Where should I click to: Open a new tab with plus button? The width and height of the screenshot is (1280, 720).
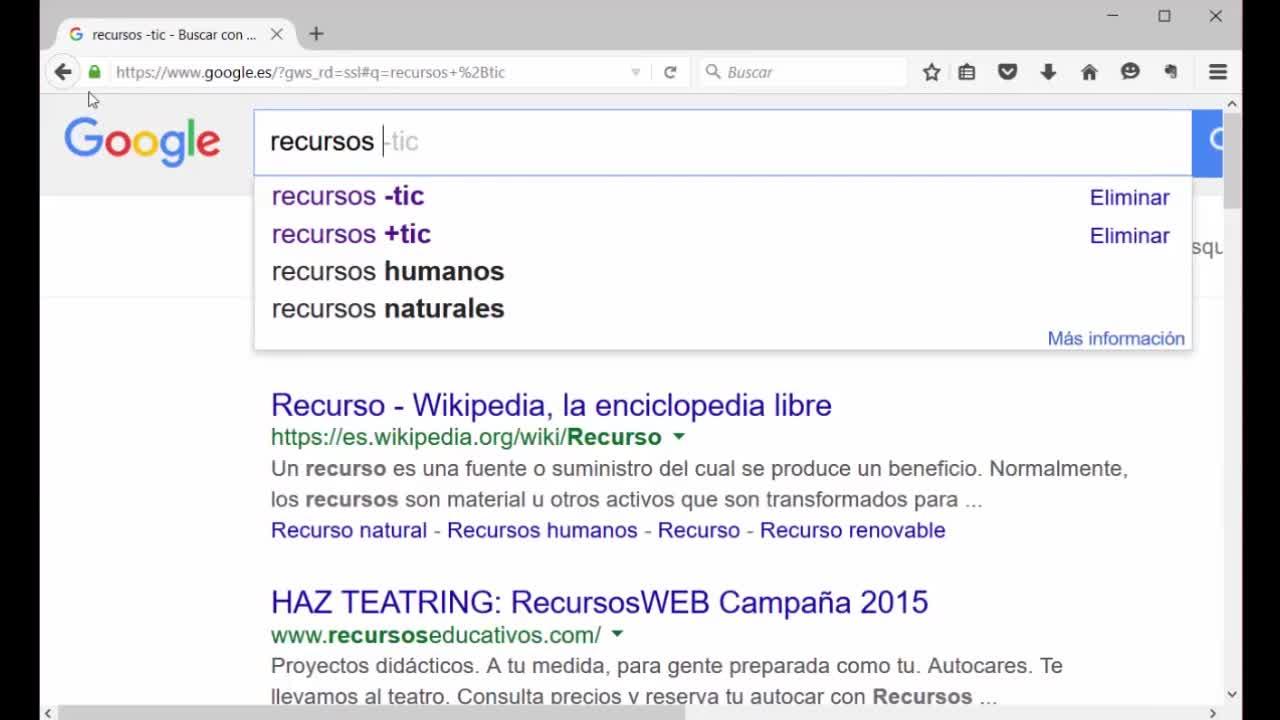pos(316,34)
